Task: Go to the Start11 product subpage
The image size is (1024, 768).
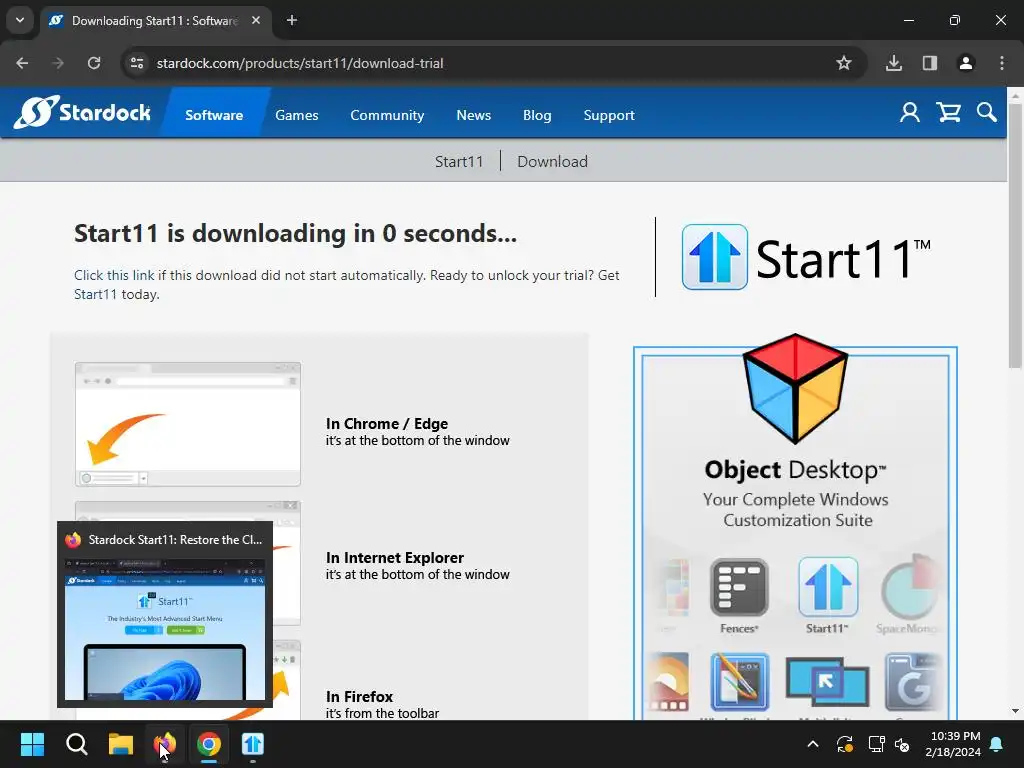Action: pos(459,161)
